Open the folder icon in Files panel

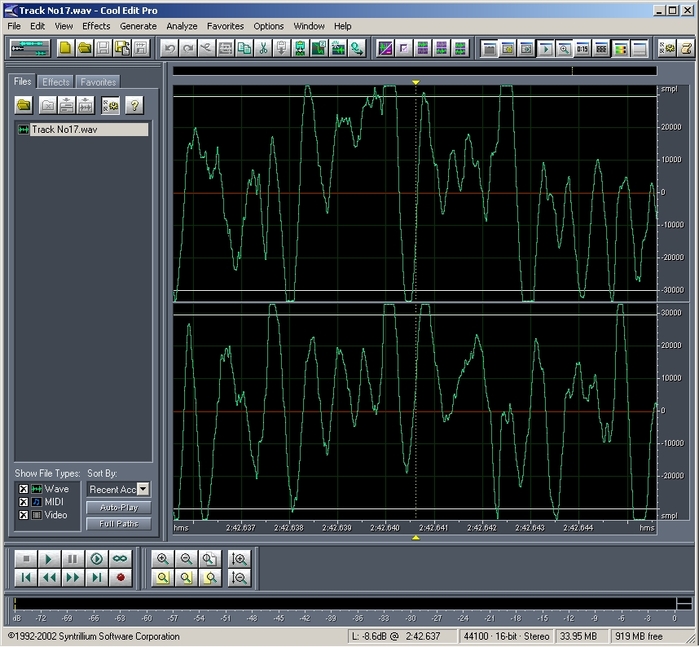coord(24,106)
